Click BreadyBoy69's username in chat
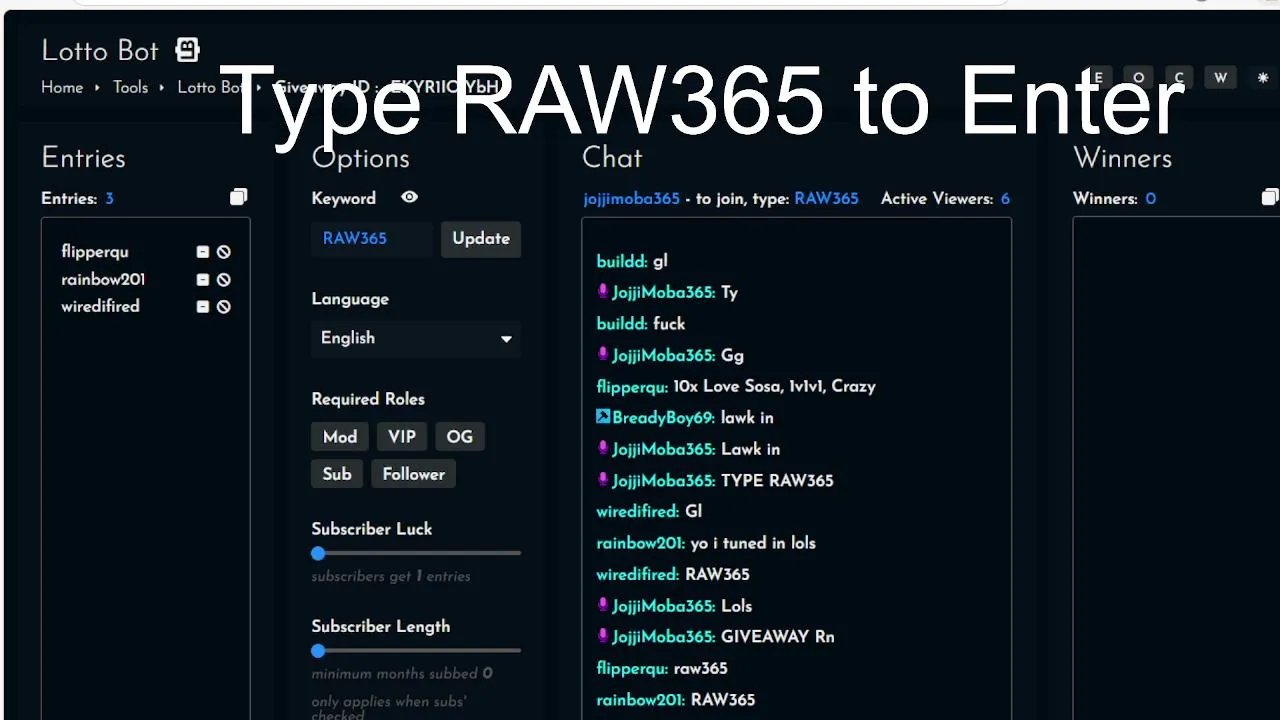Image resolution: width=1280 pixels, height=720 pixels. coord(664,418)
